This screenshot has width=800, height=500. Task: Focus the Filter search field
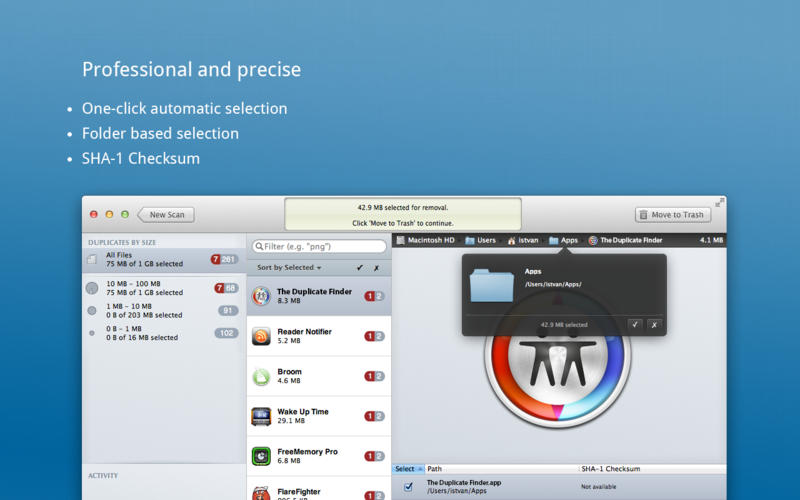click(x=319, y=246)
